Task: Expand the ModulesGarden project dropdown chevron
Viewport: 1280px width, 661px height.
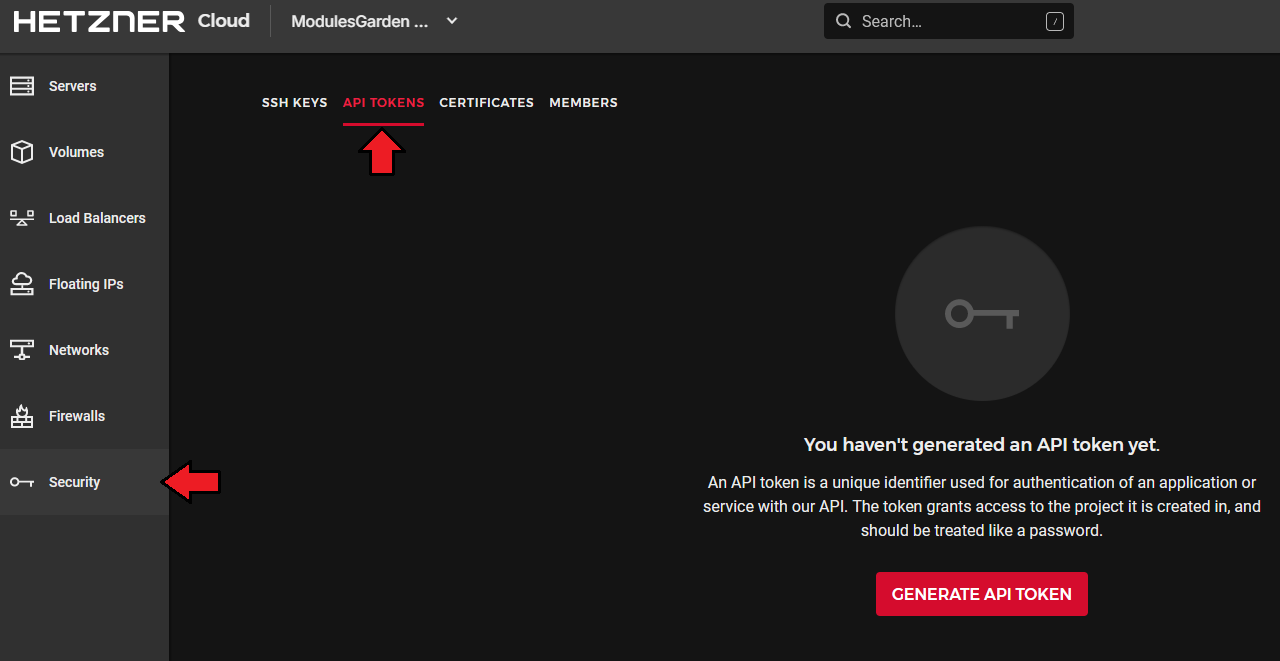Action: pos(452,21)
